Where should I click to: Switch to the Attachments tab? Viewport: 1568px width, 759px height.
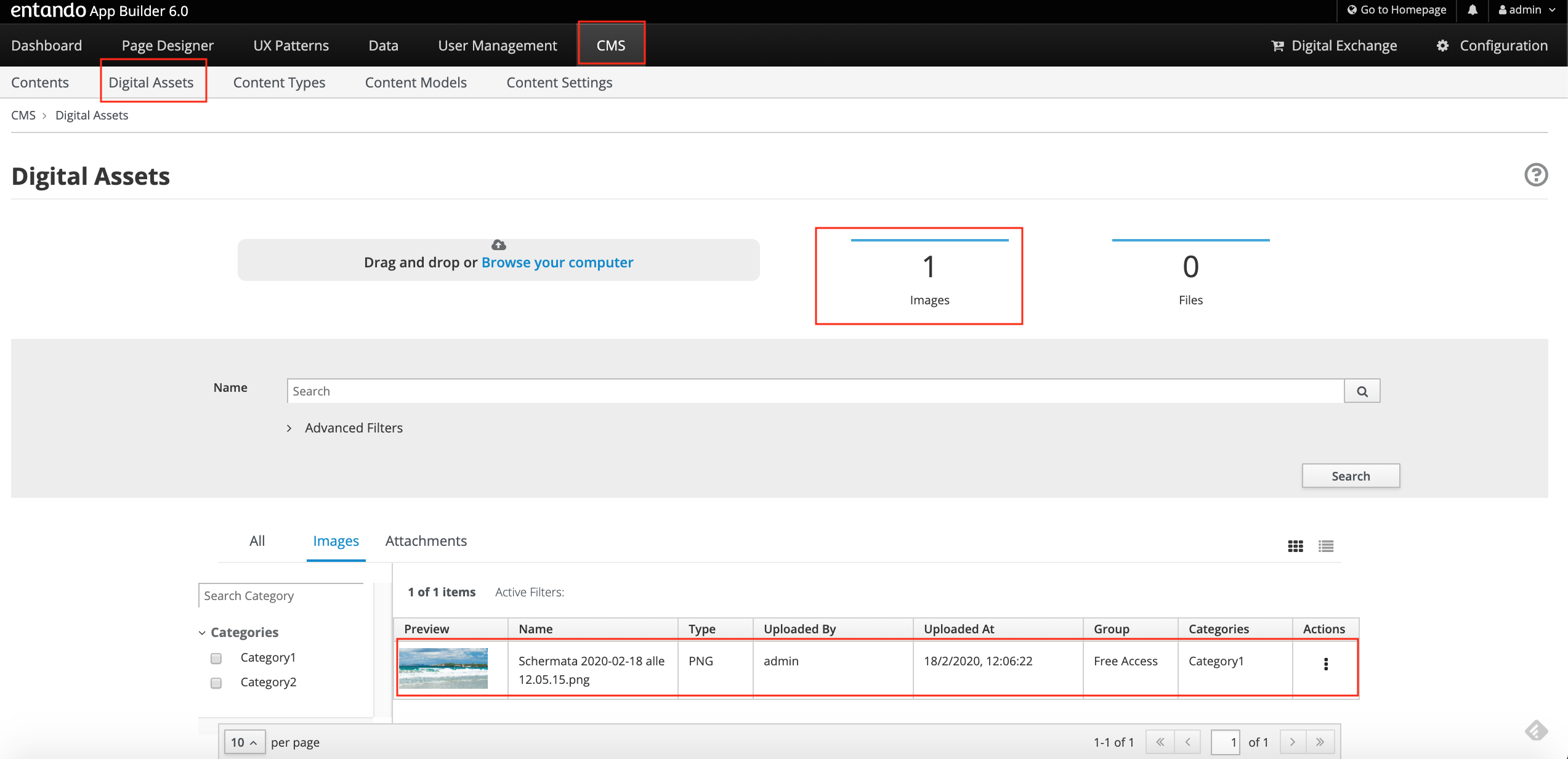426,541
